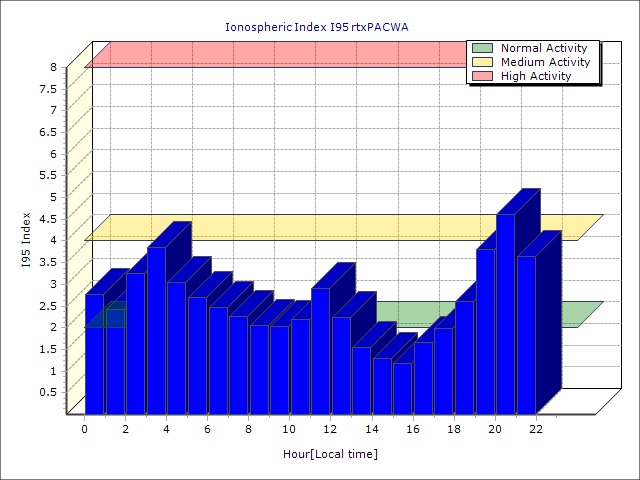Click the green Normal Activity legend swatch
Viewport: 640px width, 480px height.
tap(482, 48)
